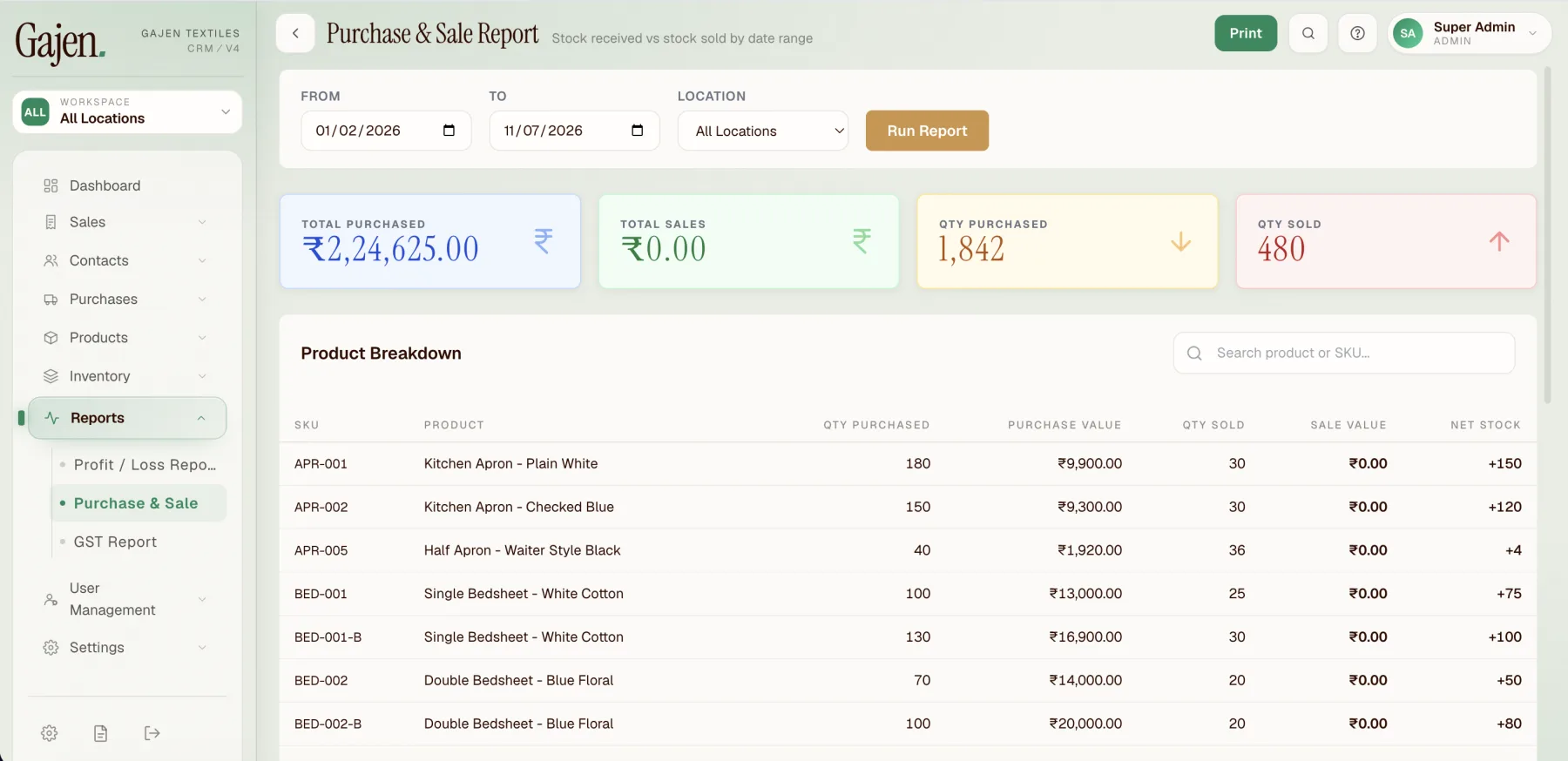Expand the Purchases menu chevron
The height and width of the screenshot is (761, 1568).
pos(202,299)
